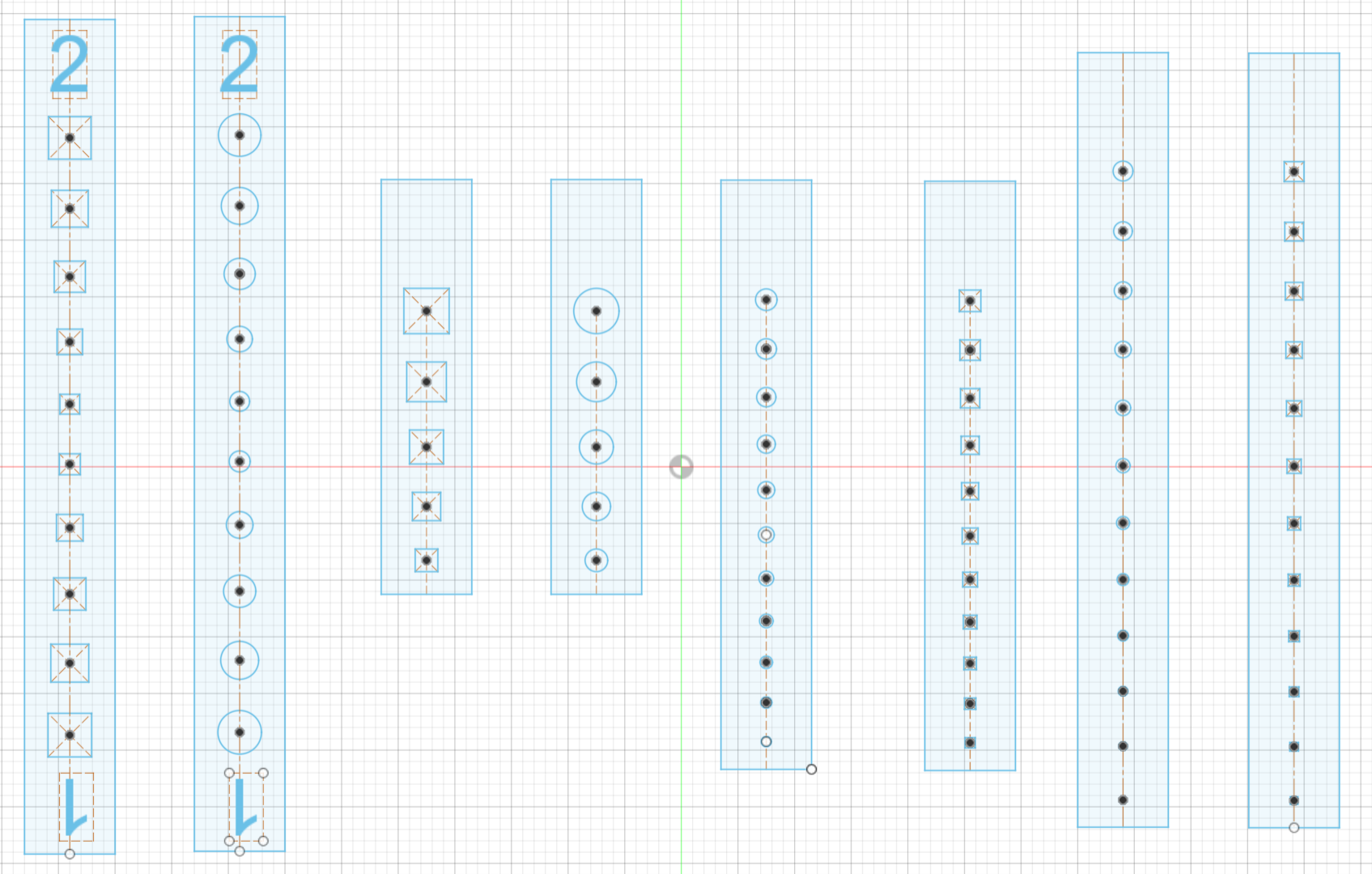1372x874 pixels.
Task: Select the topmost square in the leftmost strip
Action: [x=70, y=138]
